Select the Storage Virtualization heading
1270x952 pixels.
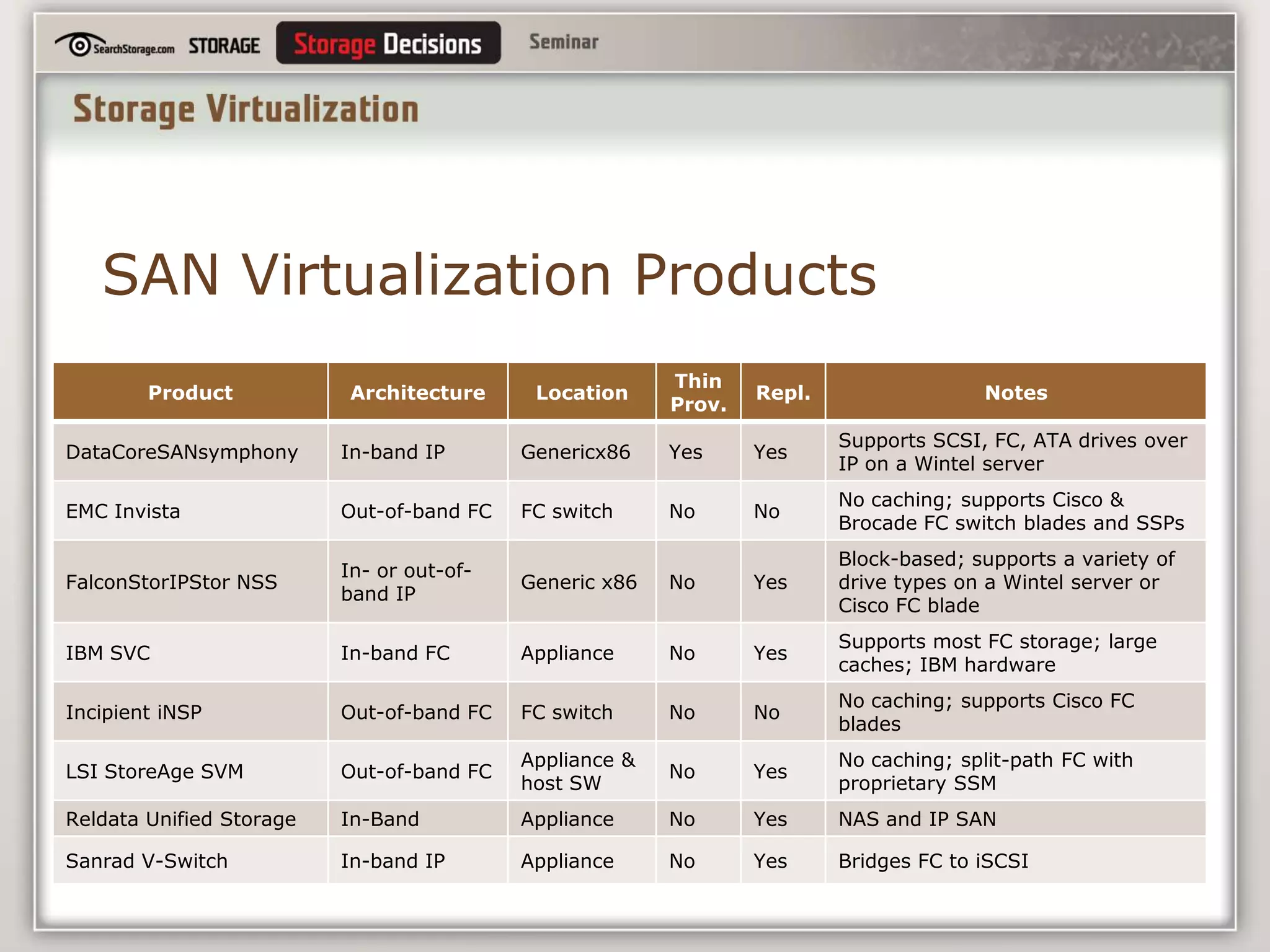coord(246,110)
